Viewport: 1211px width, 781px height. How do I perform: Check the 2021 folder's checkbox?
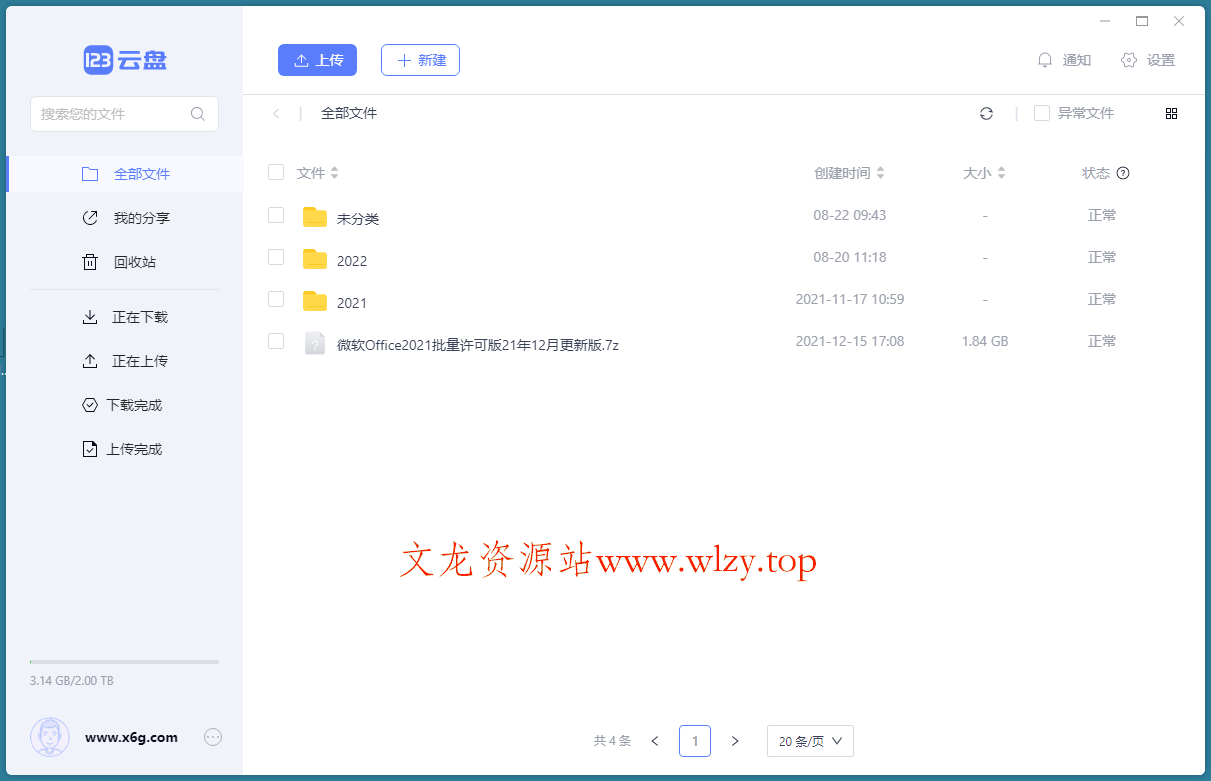click(275, 299)
